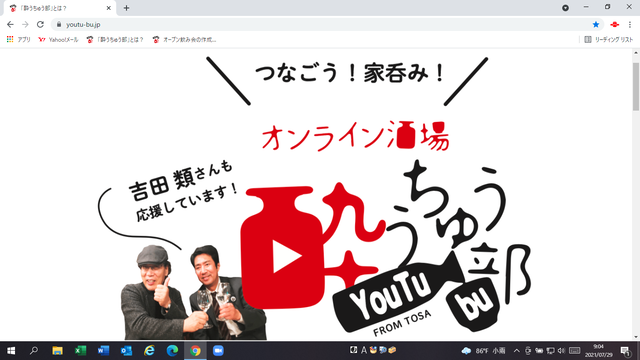Click the youtu-bu.jp address bar

coord(327,24)
